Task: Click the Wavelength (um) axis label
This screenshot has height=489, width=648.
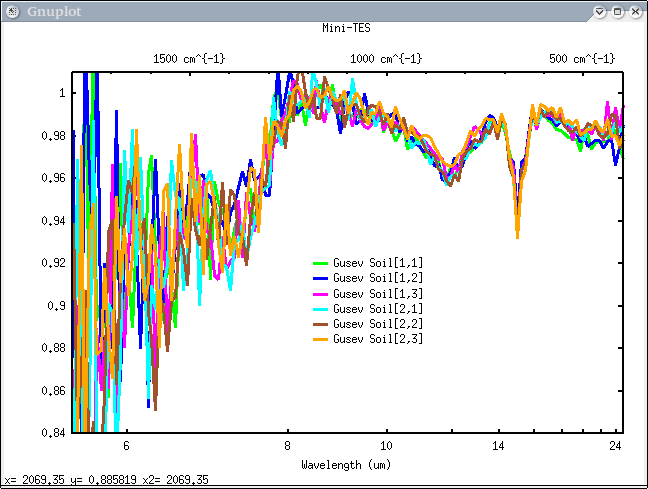Action: [346, 465]
